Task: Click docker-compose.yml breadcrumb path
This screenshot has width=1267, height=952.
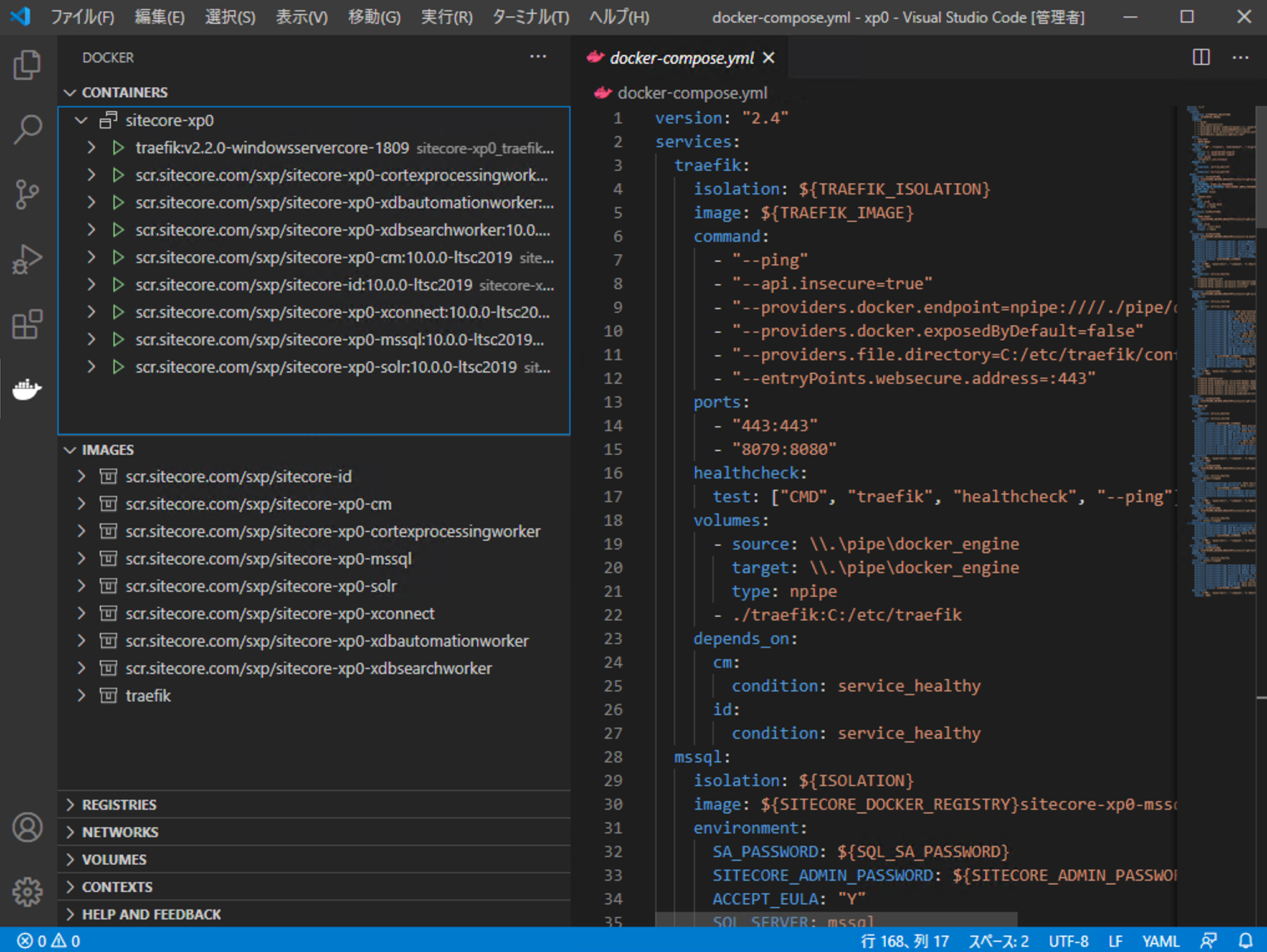Action: pos(691,93)
